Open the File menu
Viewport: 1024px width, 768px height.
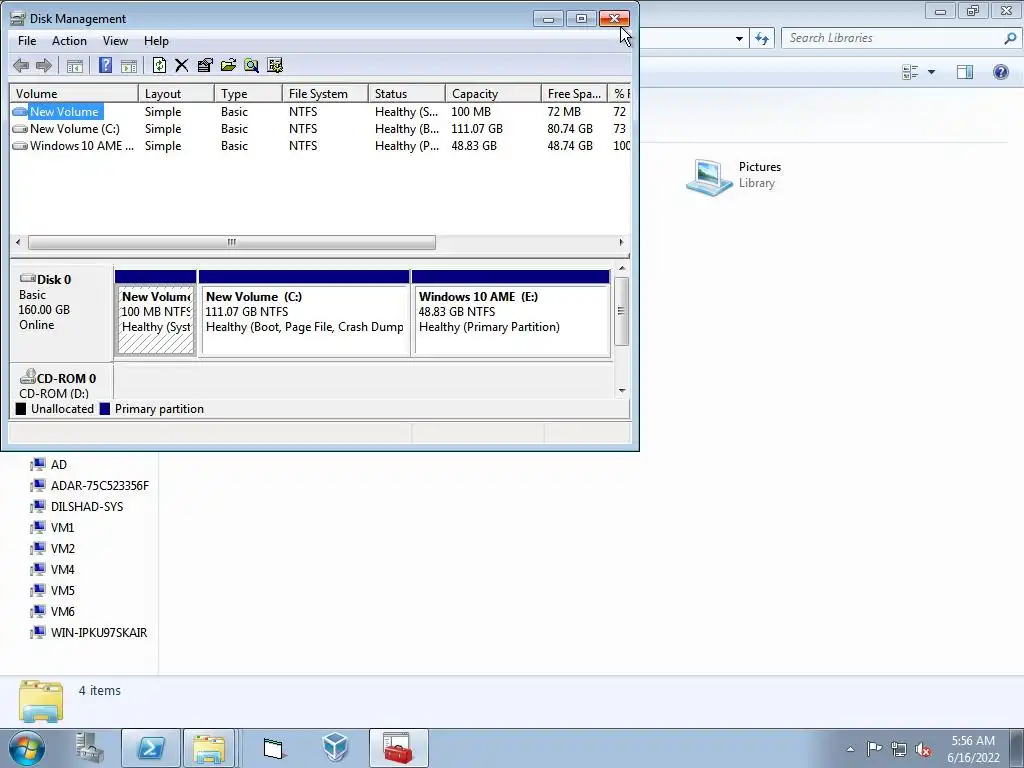(27, 40)
